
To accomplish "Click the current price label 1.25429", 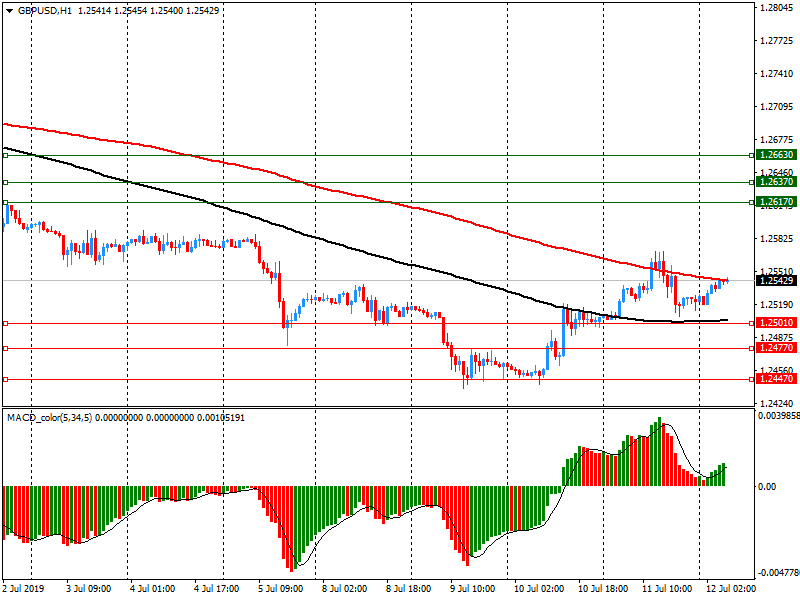I will pos(776,281).
